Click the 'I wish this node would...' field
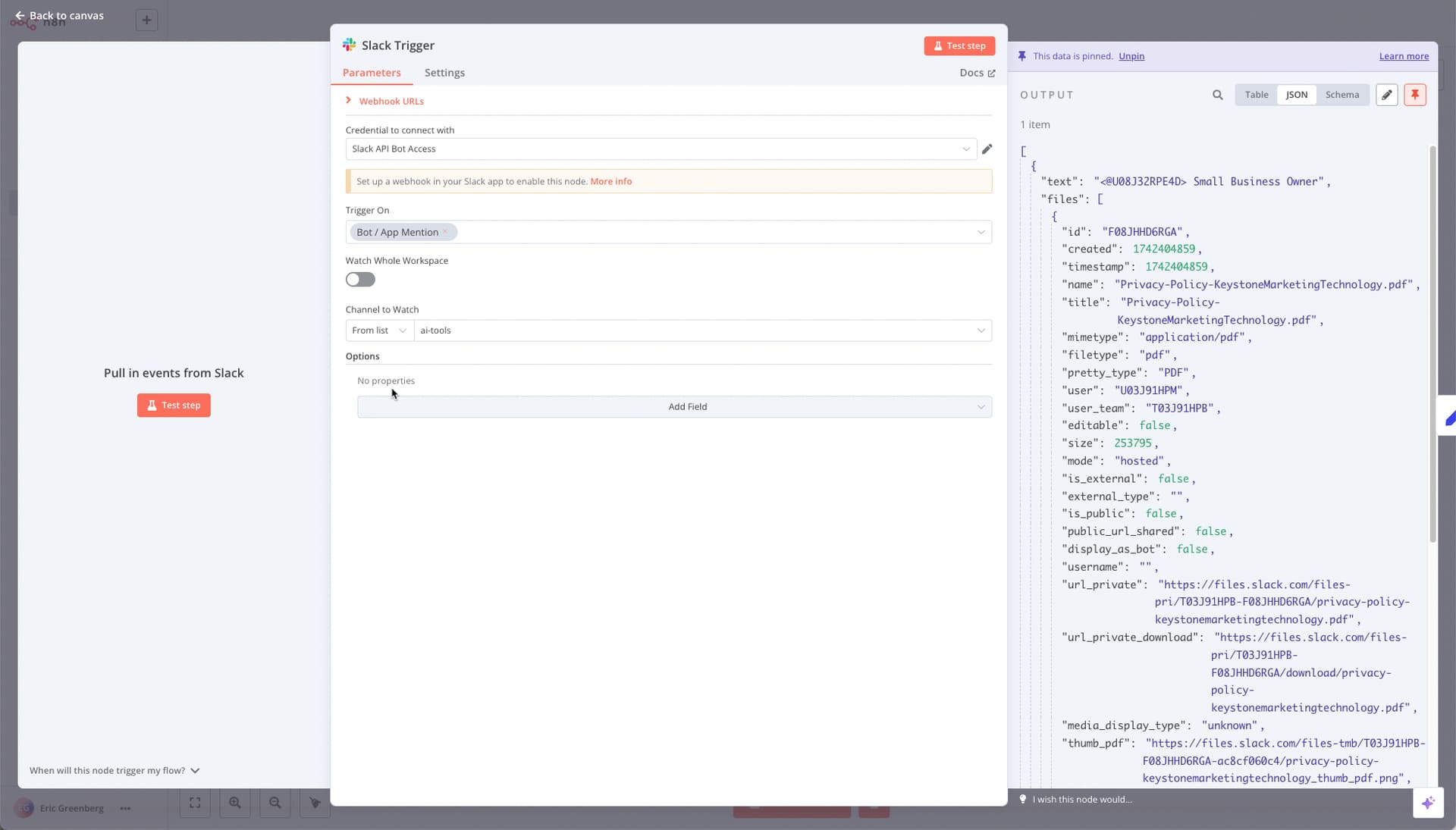 [1082, 799]
